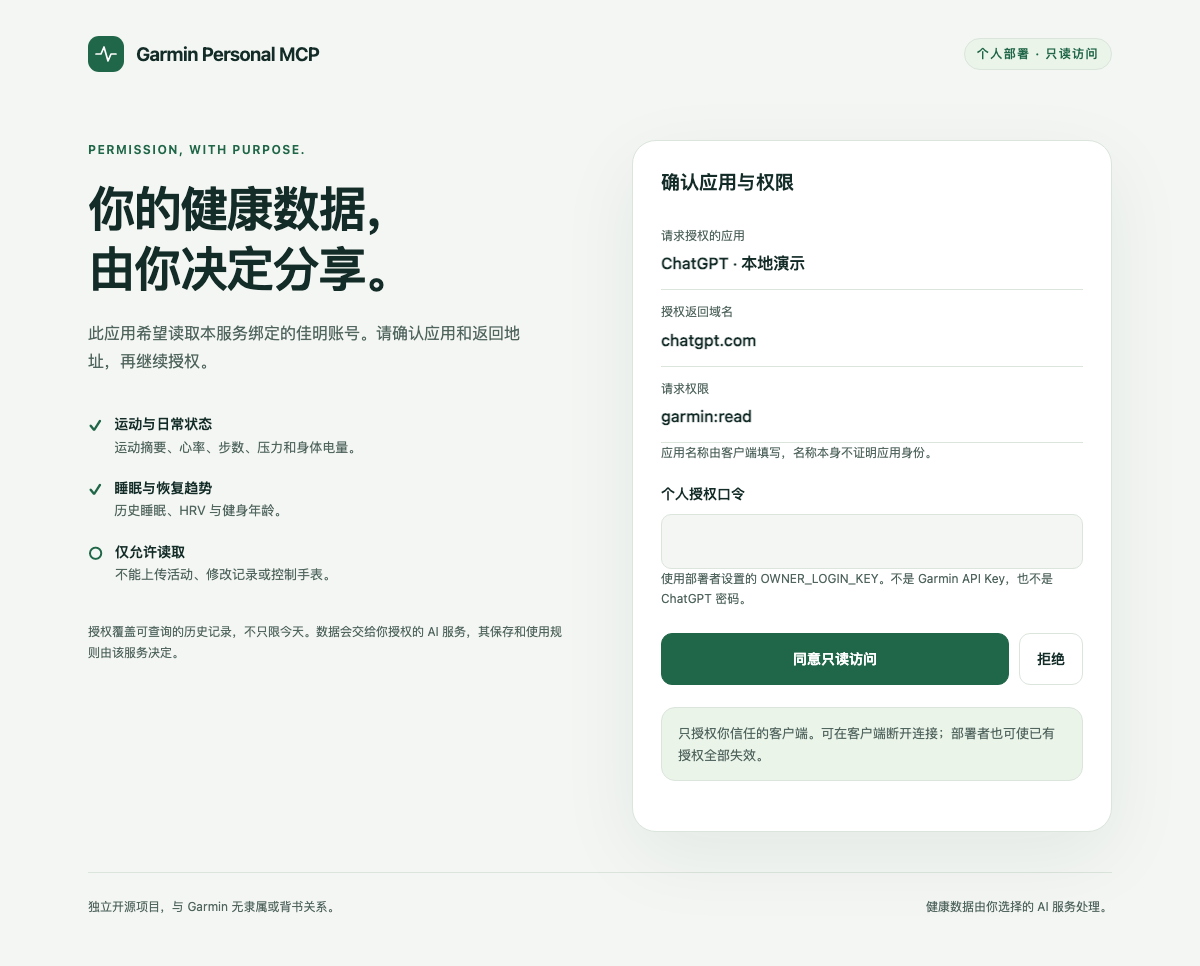Image resolution: width=1200 pixels, height=966 pixels.
Task: Click the text 不能上传活动、修改记录或控制手表
Action: point(225,575)
